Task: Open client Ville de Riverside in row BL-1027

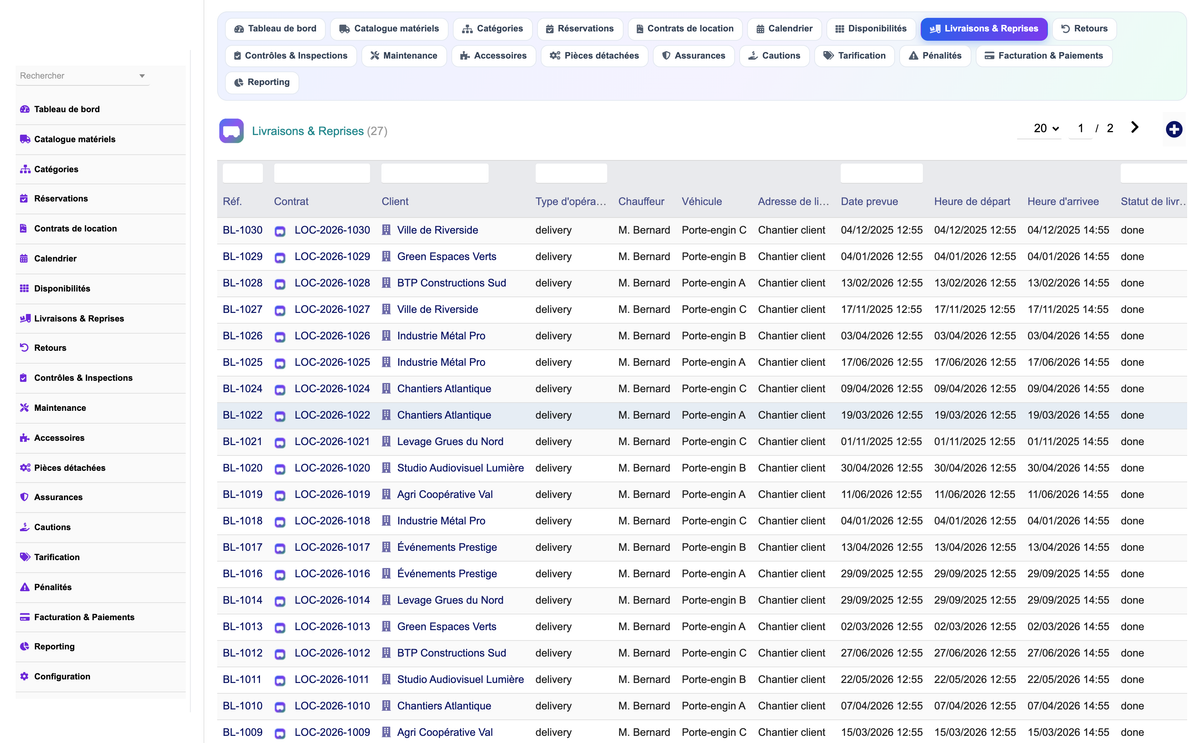Action: (437, 309)
